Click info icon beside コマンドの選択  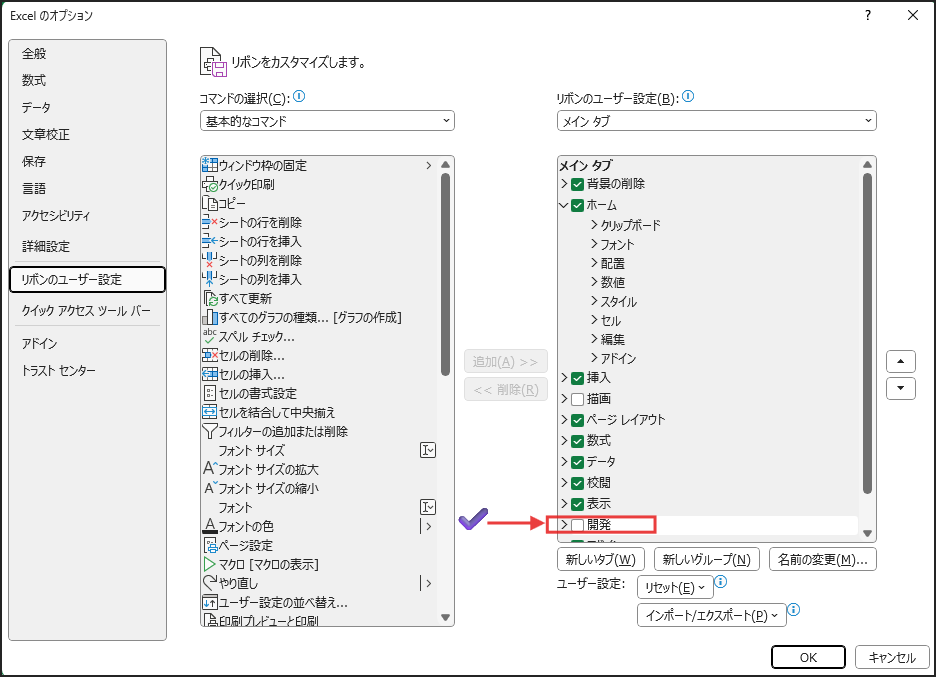pyautogui.click(x=300, y=96)
